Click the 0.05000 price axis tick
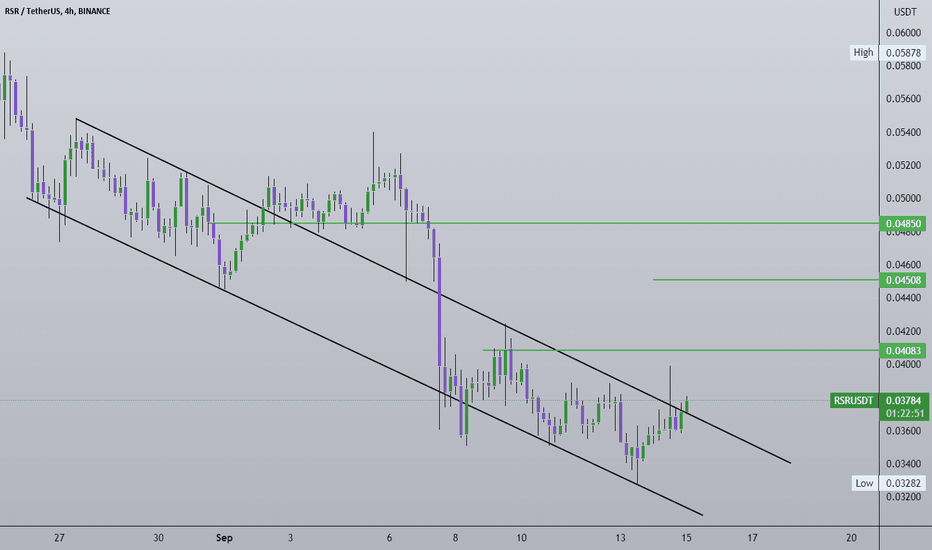The height and width of the screenshot is (550, 932). (903, 198)
